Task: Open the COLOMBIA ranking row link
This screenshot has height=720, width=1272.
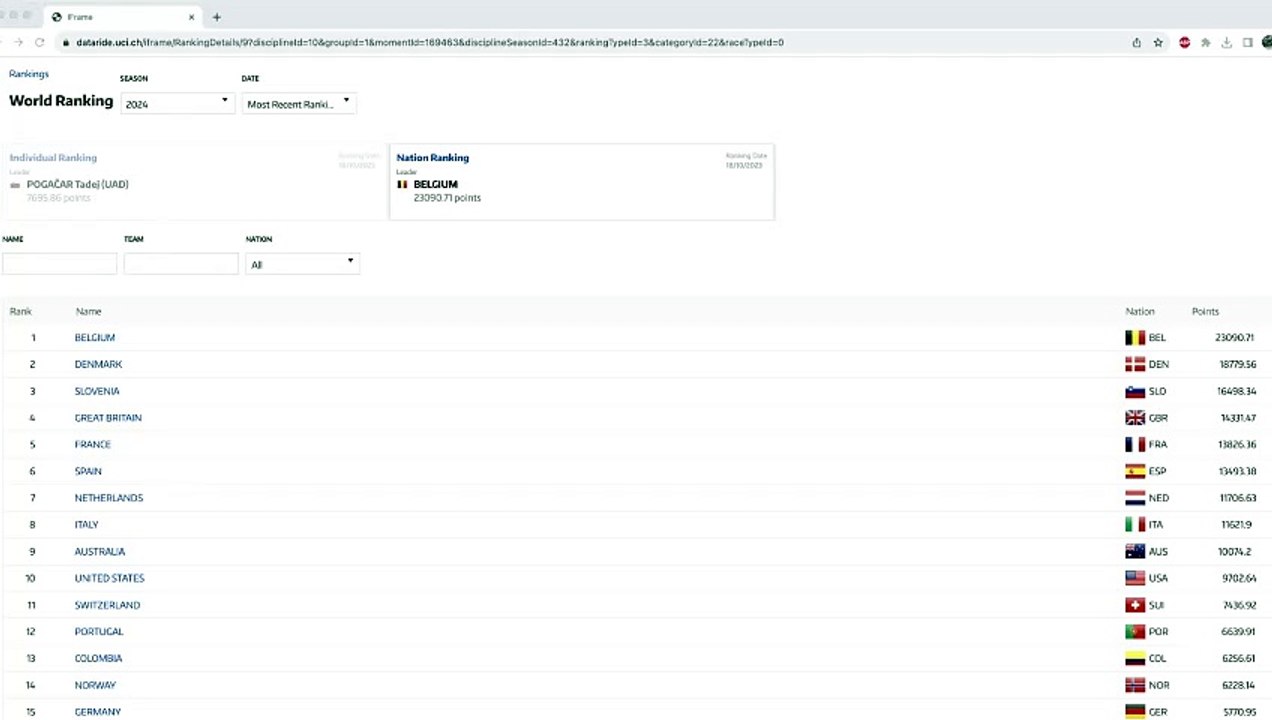Action: [x=98, y=659]
